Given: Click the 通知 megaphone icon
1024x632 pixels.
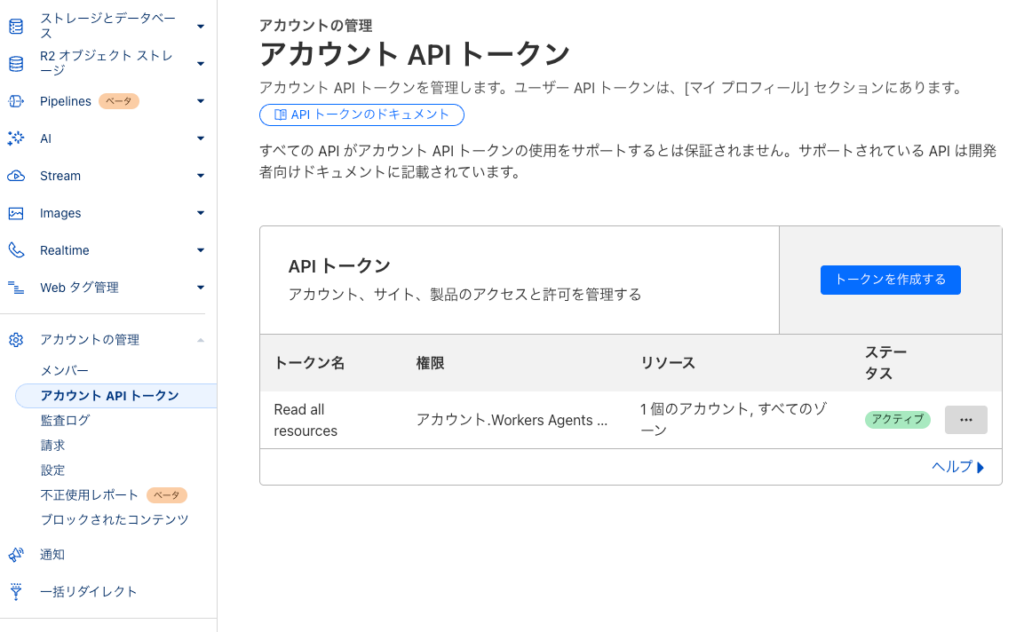Looking at the screenshot, I should pyautogui.click(x=16, y=554).
